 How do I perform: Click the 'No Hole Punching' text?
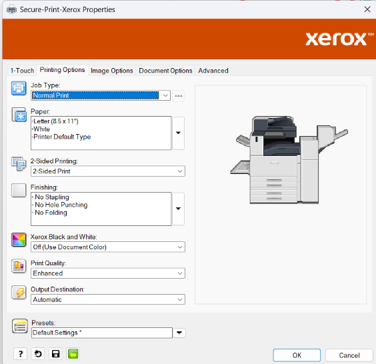(60, 205)
